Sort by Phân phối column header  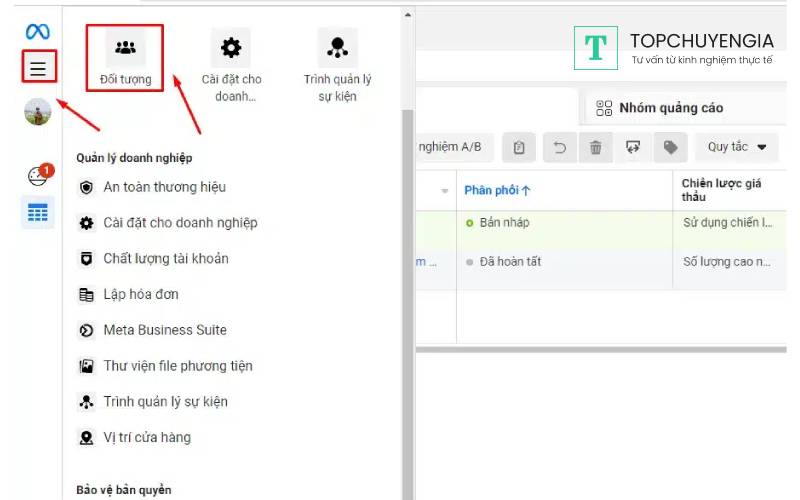click(x=497, y=190)
